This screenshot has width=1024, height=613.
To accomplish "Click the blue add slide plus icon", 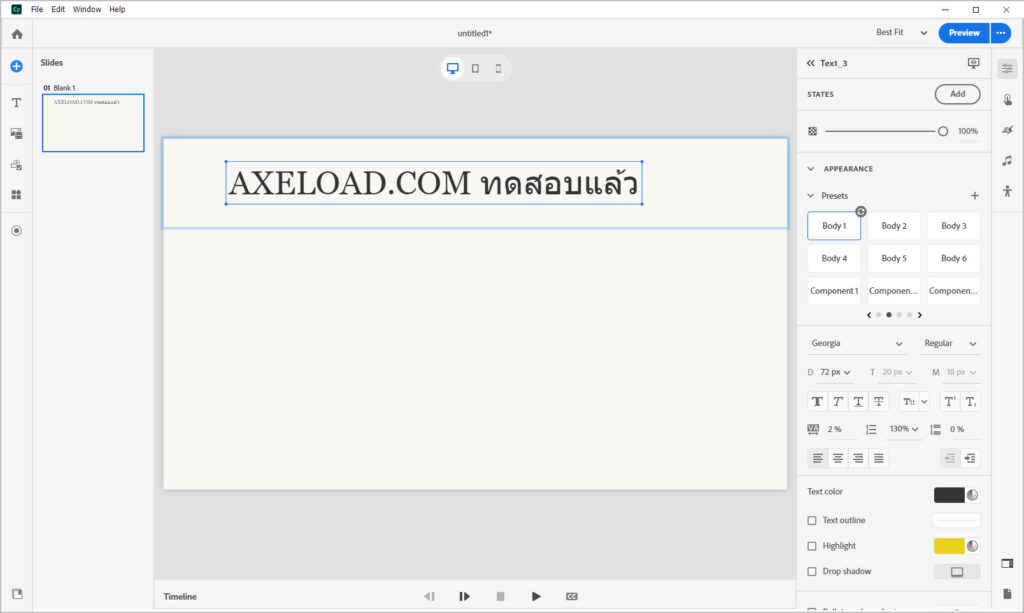I will click(x=16, y=66).
